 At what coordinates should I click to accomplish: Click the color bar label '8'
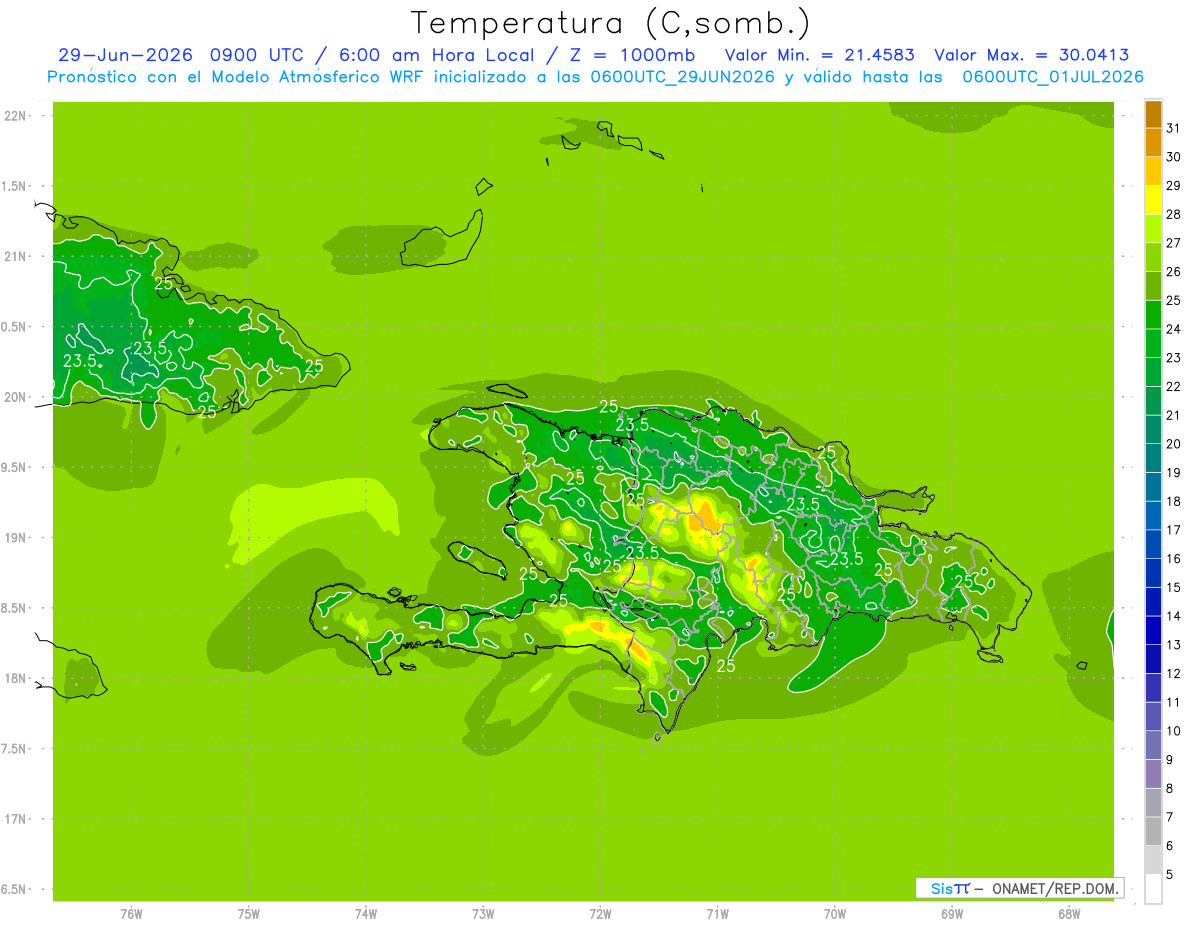coord(1170,789)
